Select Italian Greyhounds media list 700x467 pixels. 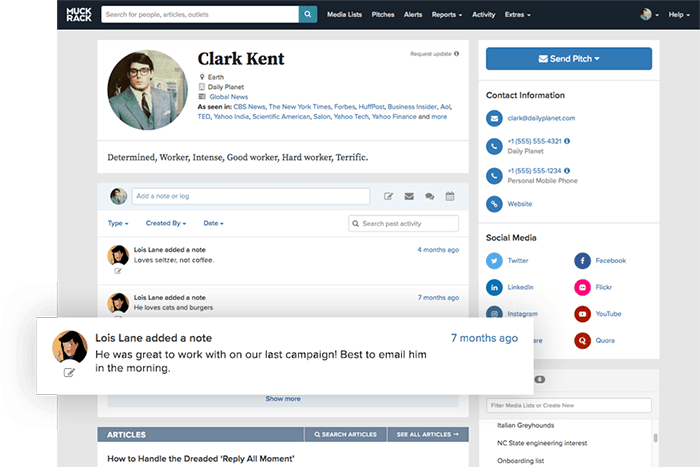[525, 425]
